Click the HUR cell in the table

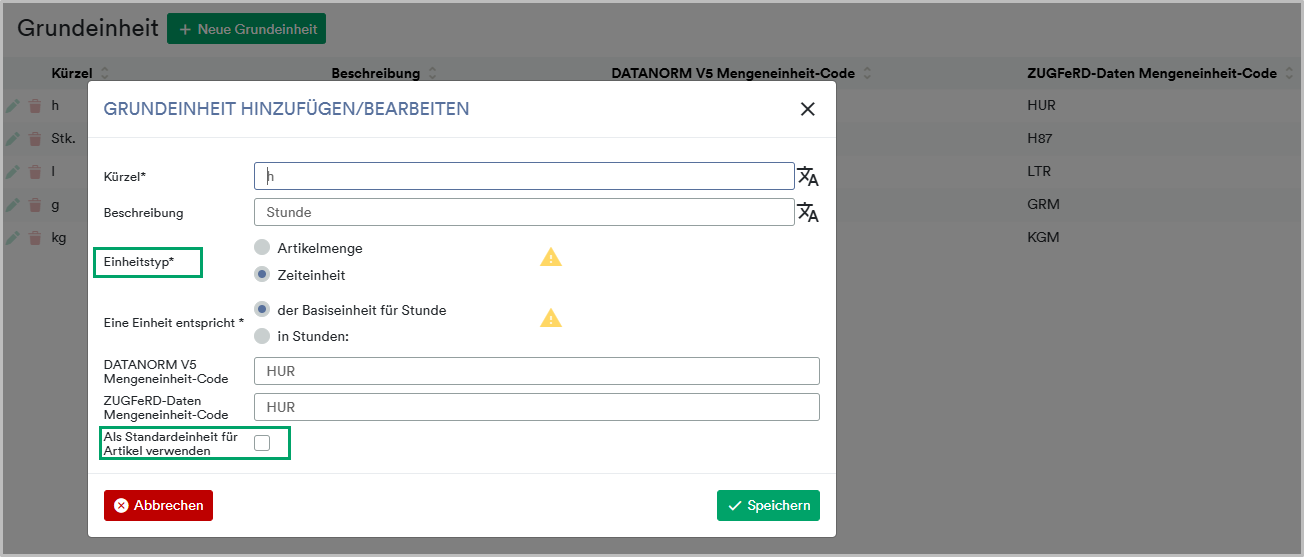coord(1041,105)
